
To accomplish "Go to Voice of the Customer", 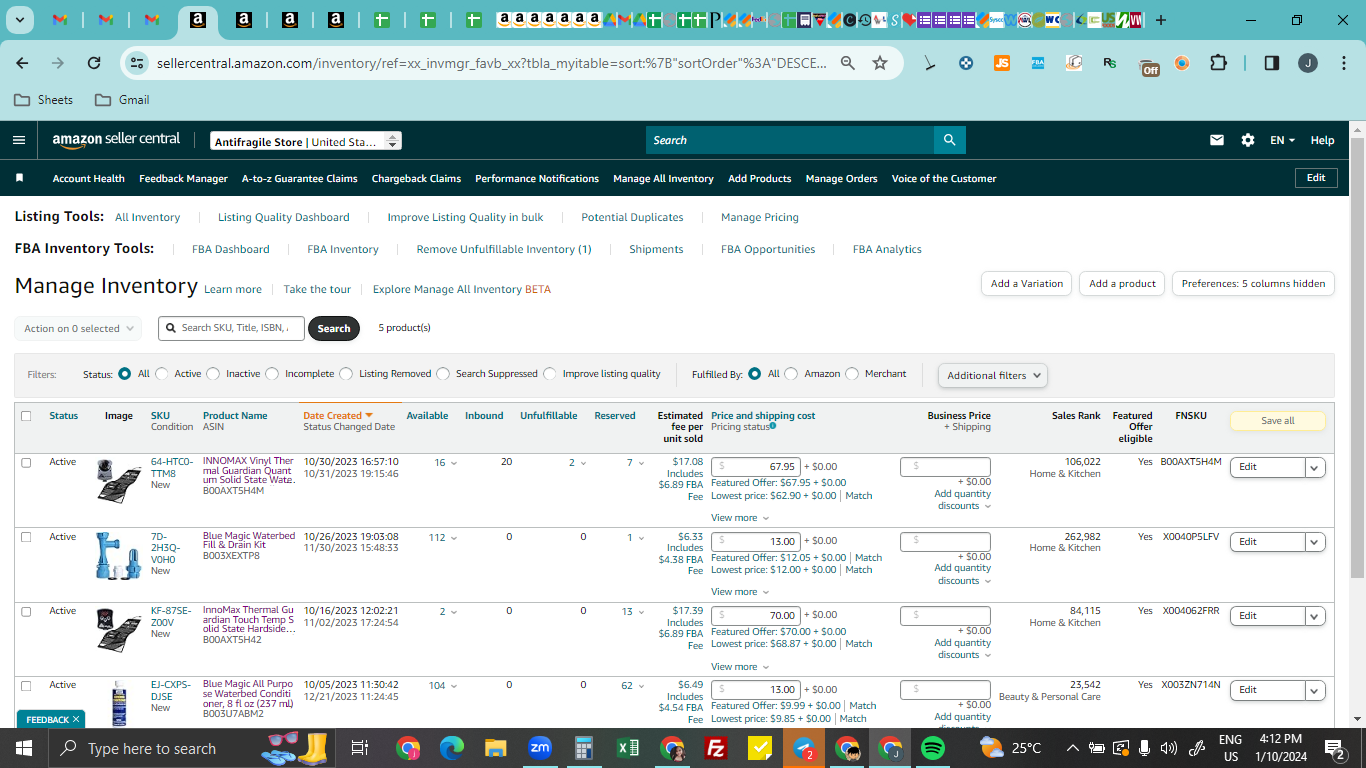I will (944, 178).
